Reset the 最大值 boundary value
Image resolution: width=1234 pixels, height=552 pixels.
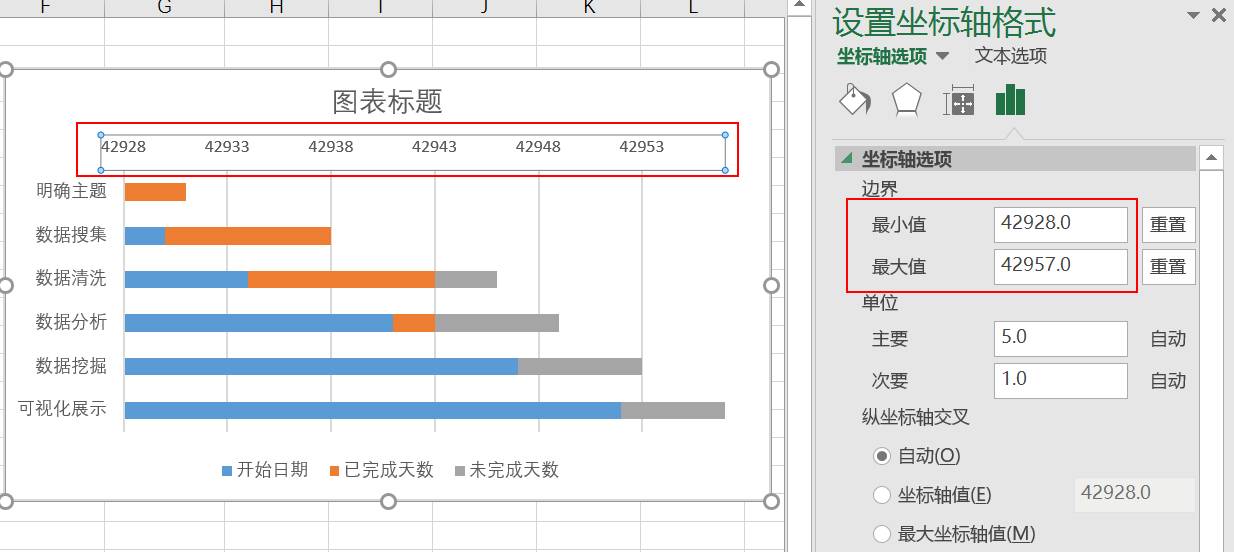1168,267
